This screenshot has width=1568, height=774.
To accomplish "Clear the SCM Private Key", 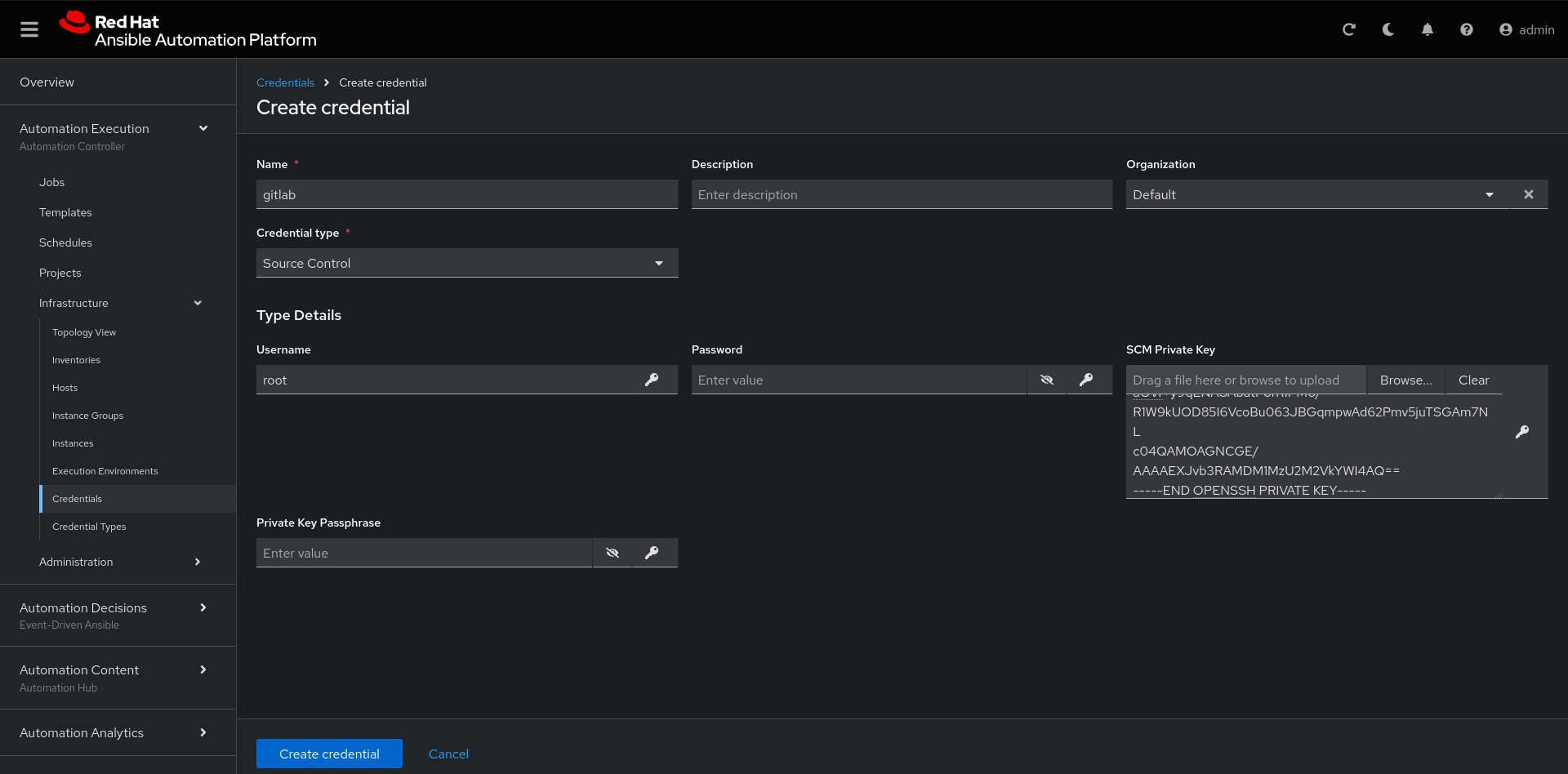I will coord(1473,380).
